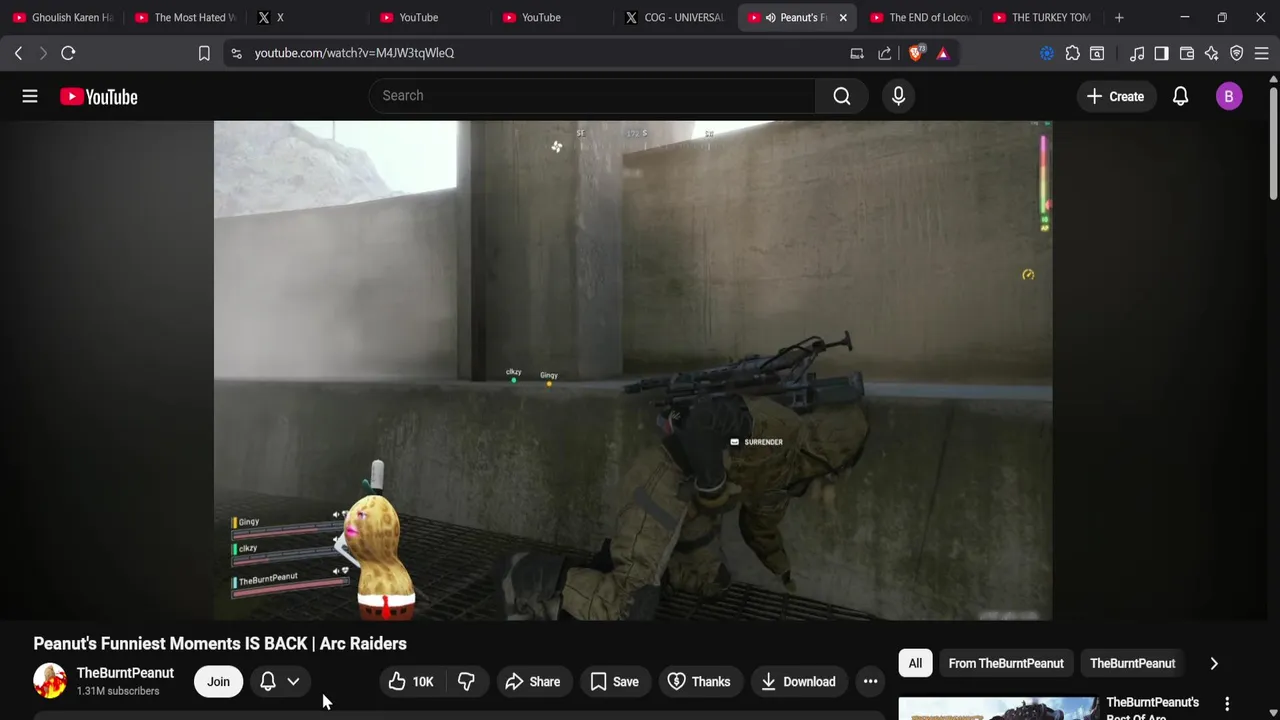Open the extensions puzzle icon
The image size is (1280, 720).
click(x=1072, y=53)
